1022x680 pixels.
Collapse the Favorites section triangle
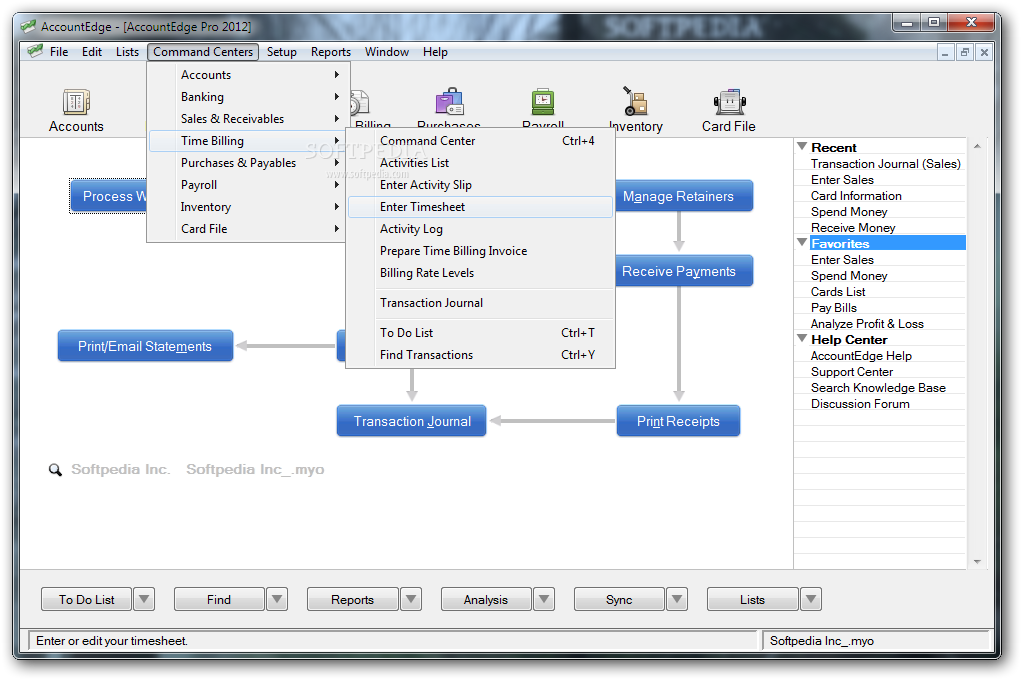pos(802,243)
